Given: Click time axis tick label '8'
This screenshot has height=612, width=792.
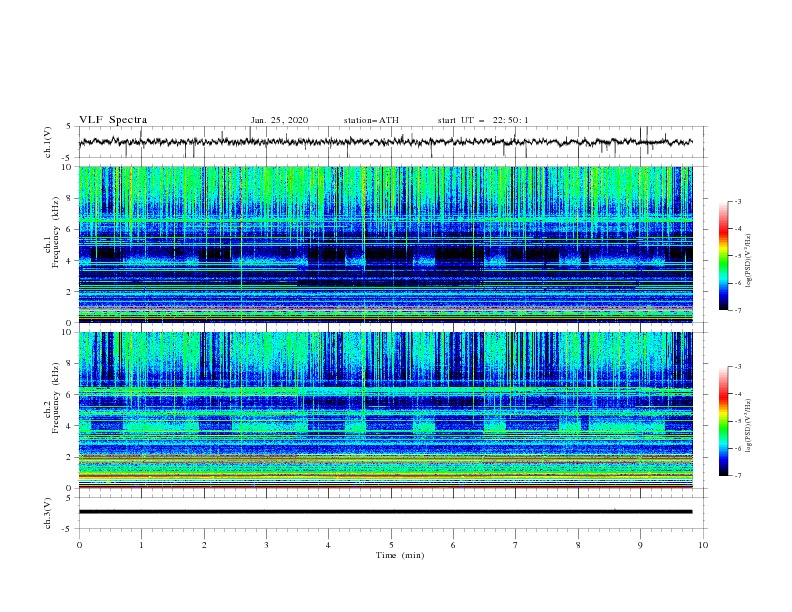Looking at the screenshot, I should click(578, 545).
